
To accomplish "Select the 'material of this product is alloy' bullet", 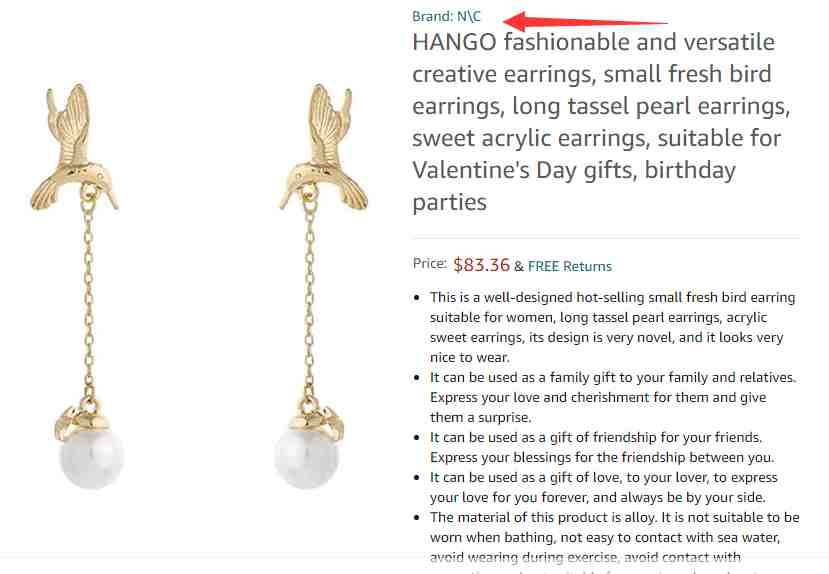I will pyautogui.click(x=614, y=536).
